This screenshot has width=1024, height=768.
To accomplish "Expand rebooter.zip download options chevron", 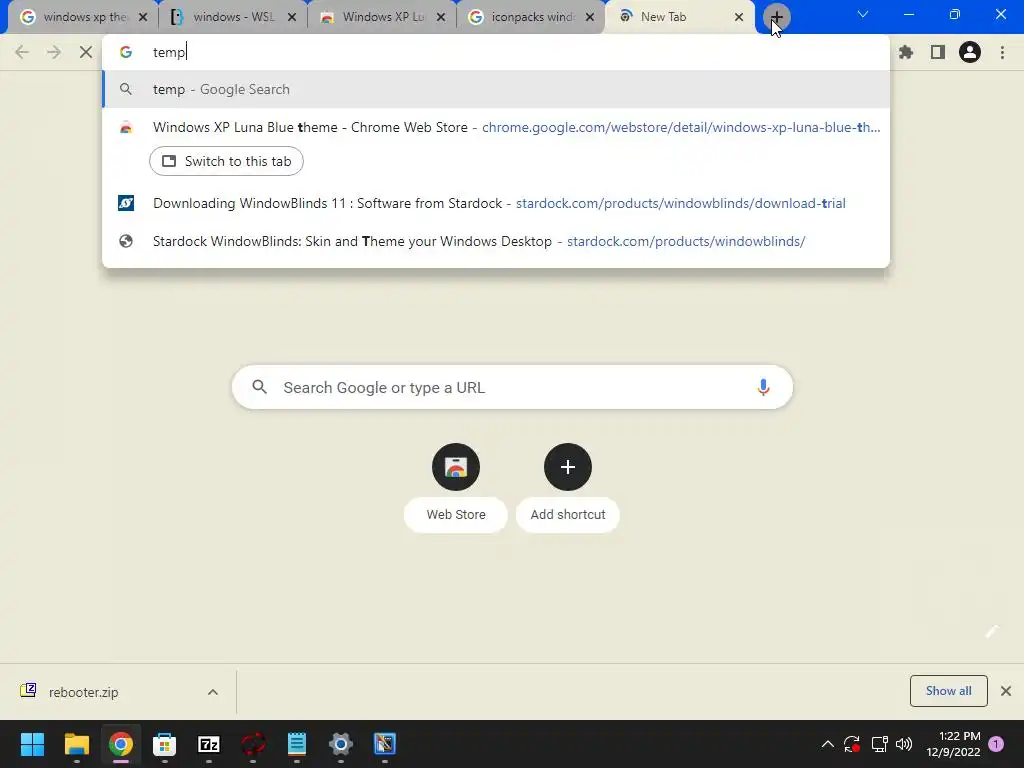I will coord(213,692).
